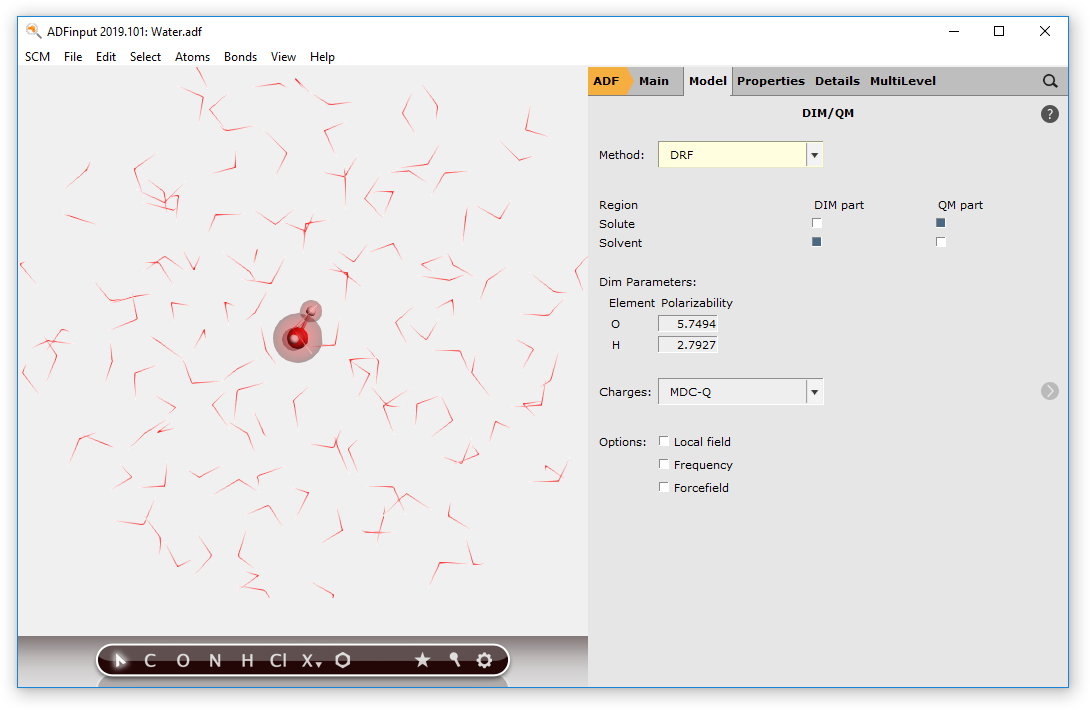
Task: Open the question mark help icon
Action: pos(1049,114)
